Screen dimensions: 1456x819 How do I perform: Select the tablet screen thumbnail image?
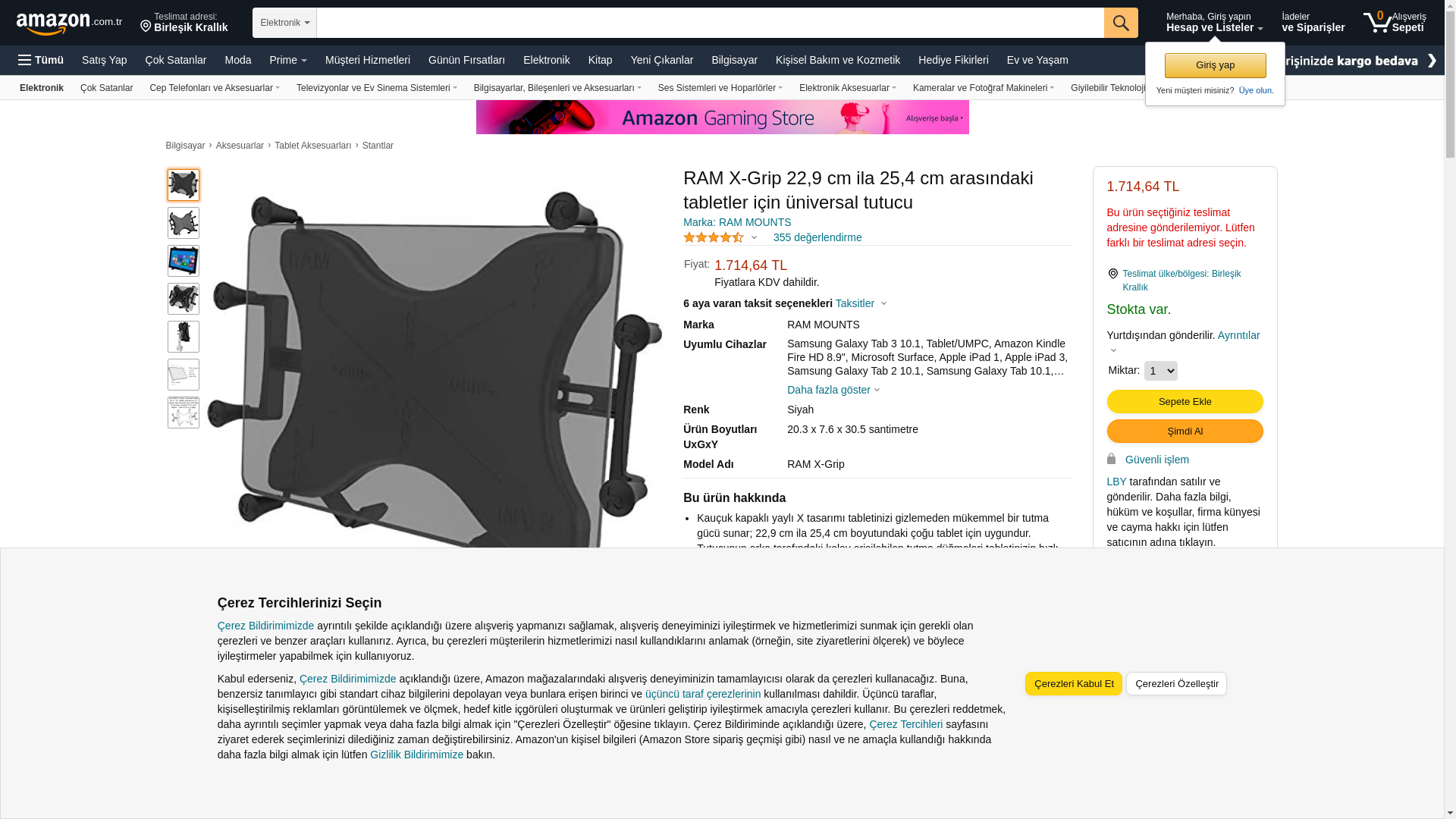pyautogui.click(x=184, y=261)
